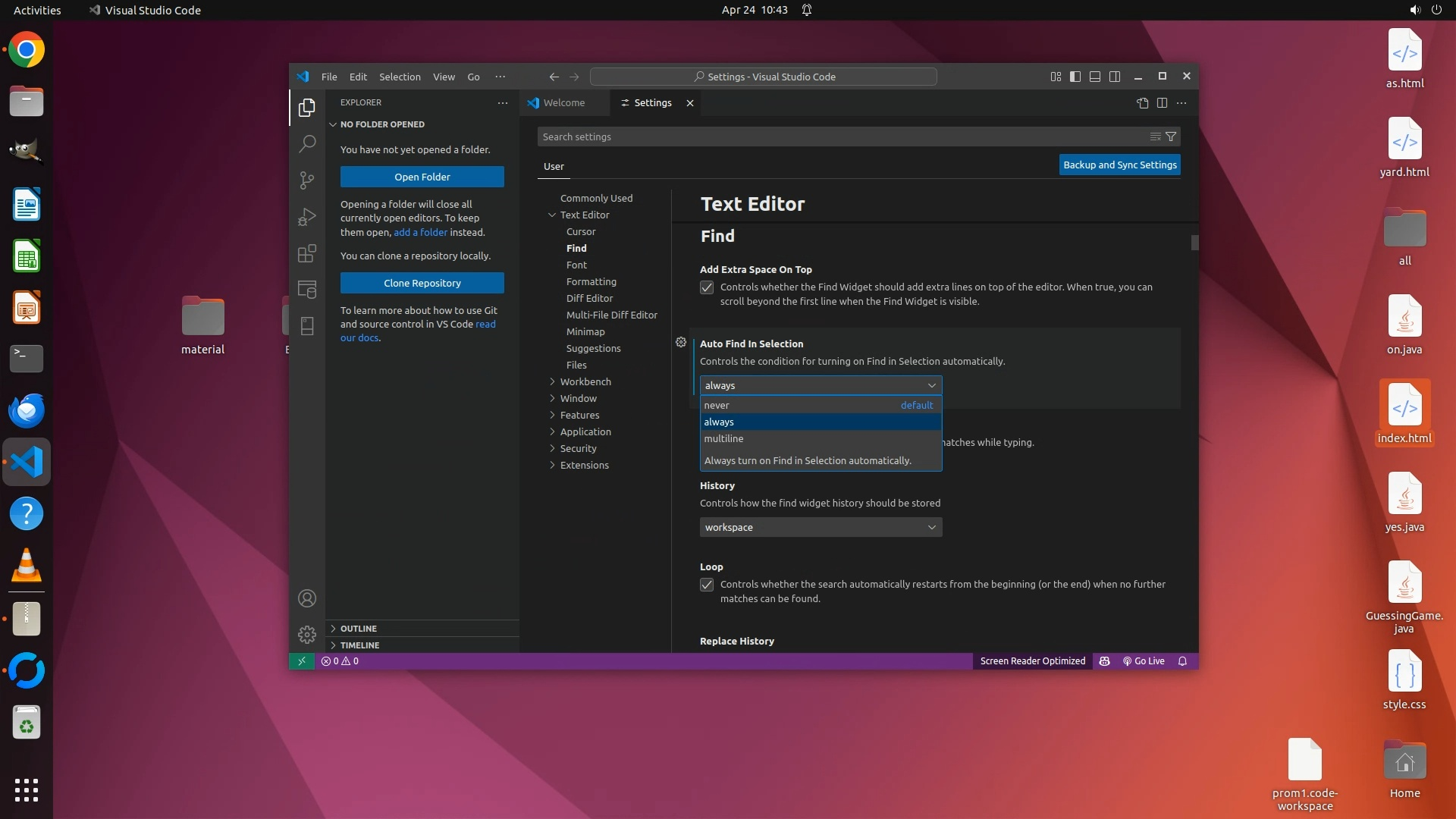Open the Accounts icon
Image resolution: width=1456 pixels, height=819 pixels.
[x=307, y=598]
